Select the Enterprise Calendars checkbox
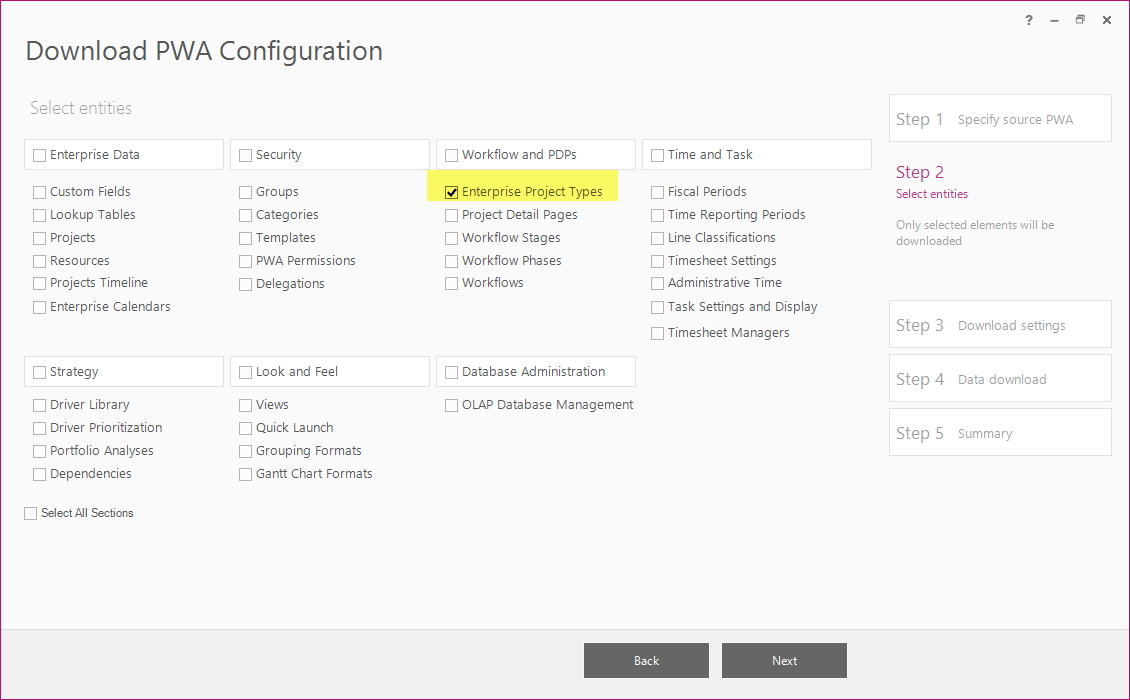The image size is (1130, 700). [x=40, y=308]
